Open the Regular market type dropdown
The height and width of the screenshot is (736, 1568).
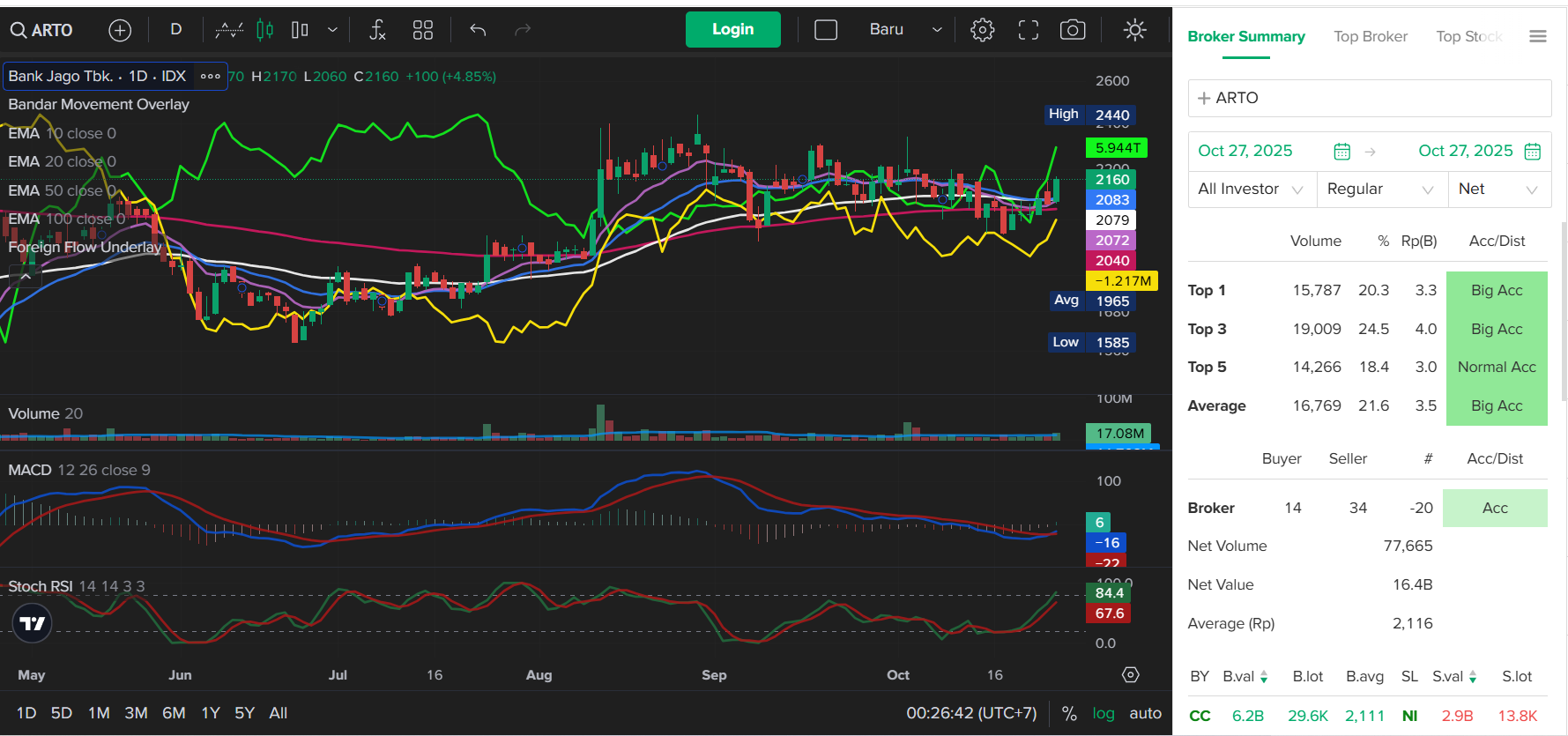point(1380,190)
